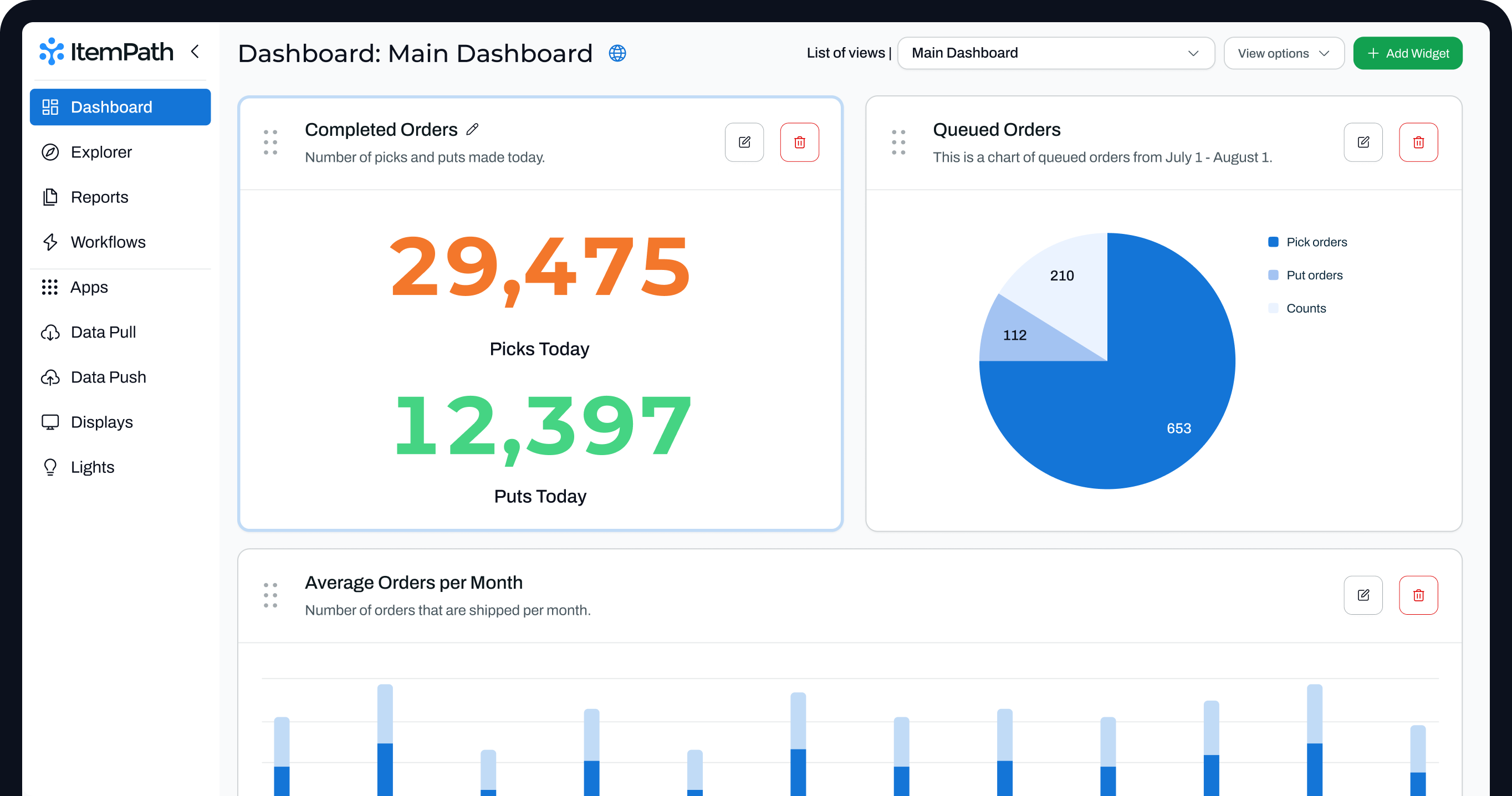Edit the Average Orders per Month widget
Image resolution: width=1512 pixels, height=796 pixels.
tap(1363, 595)
